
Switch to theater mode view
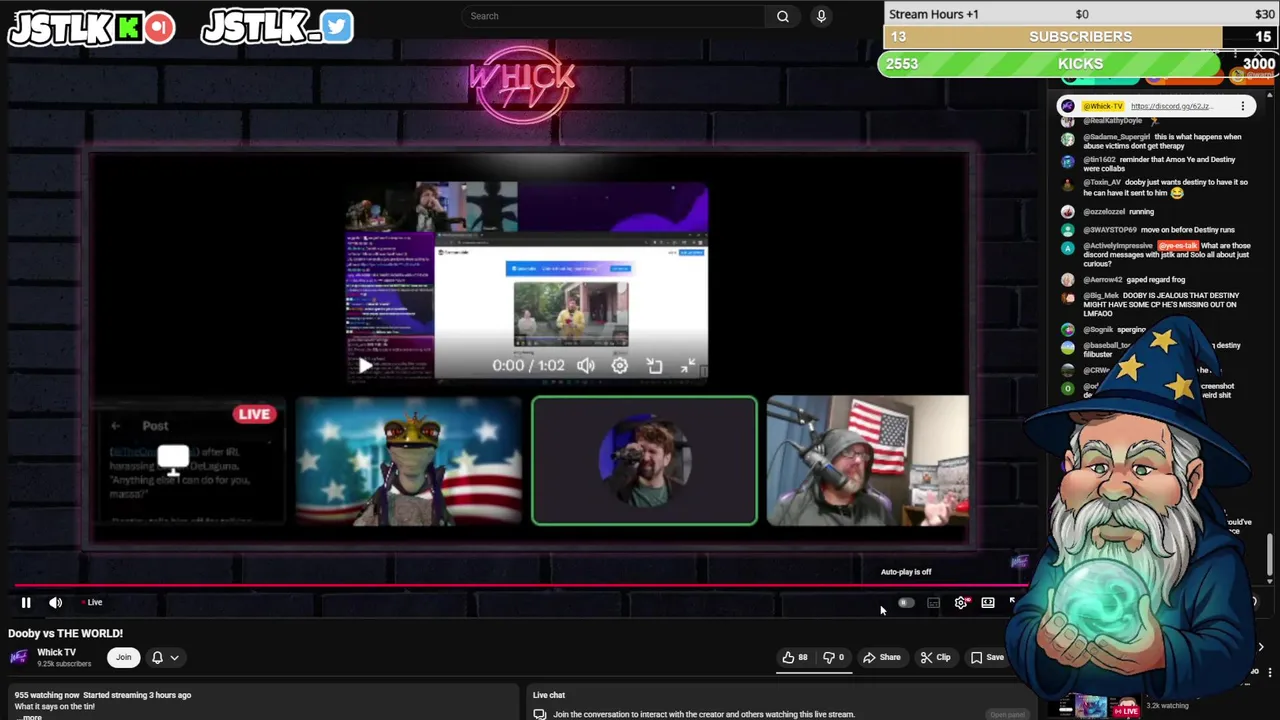pyautogui.click(x=988, y=603)
